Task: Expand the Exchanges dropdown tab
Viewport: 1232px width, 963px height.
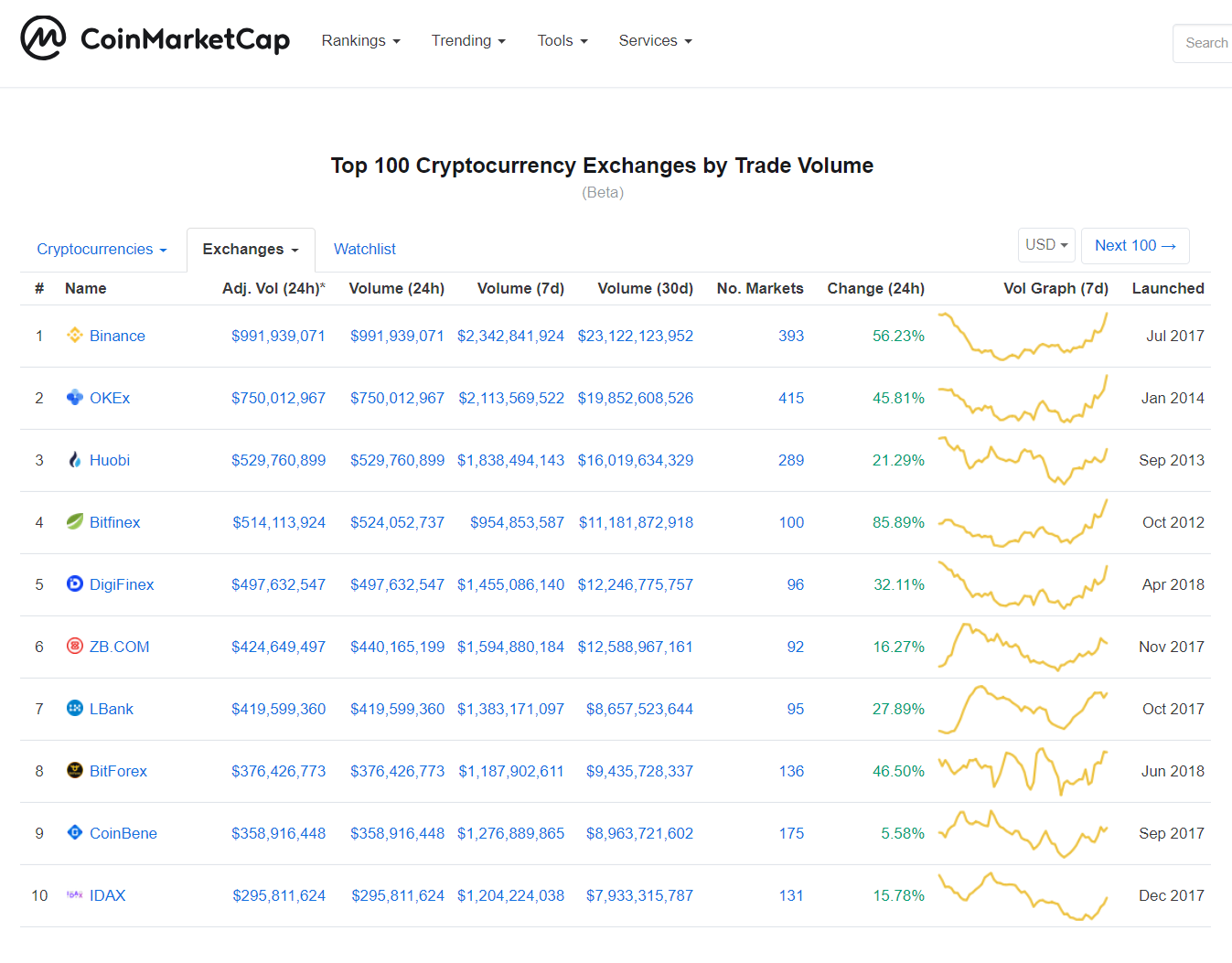Action: coord(251,250)
